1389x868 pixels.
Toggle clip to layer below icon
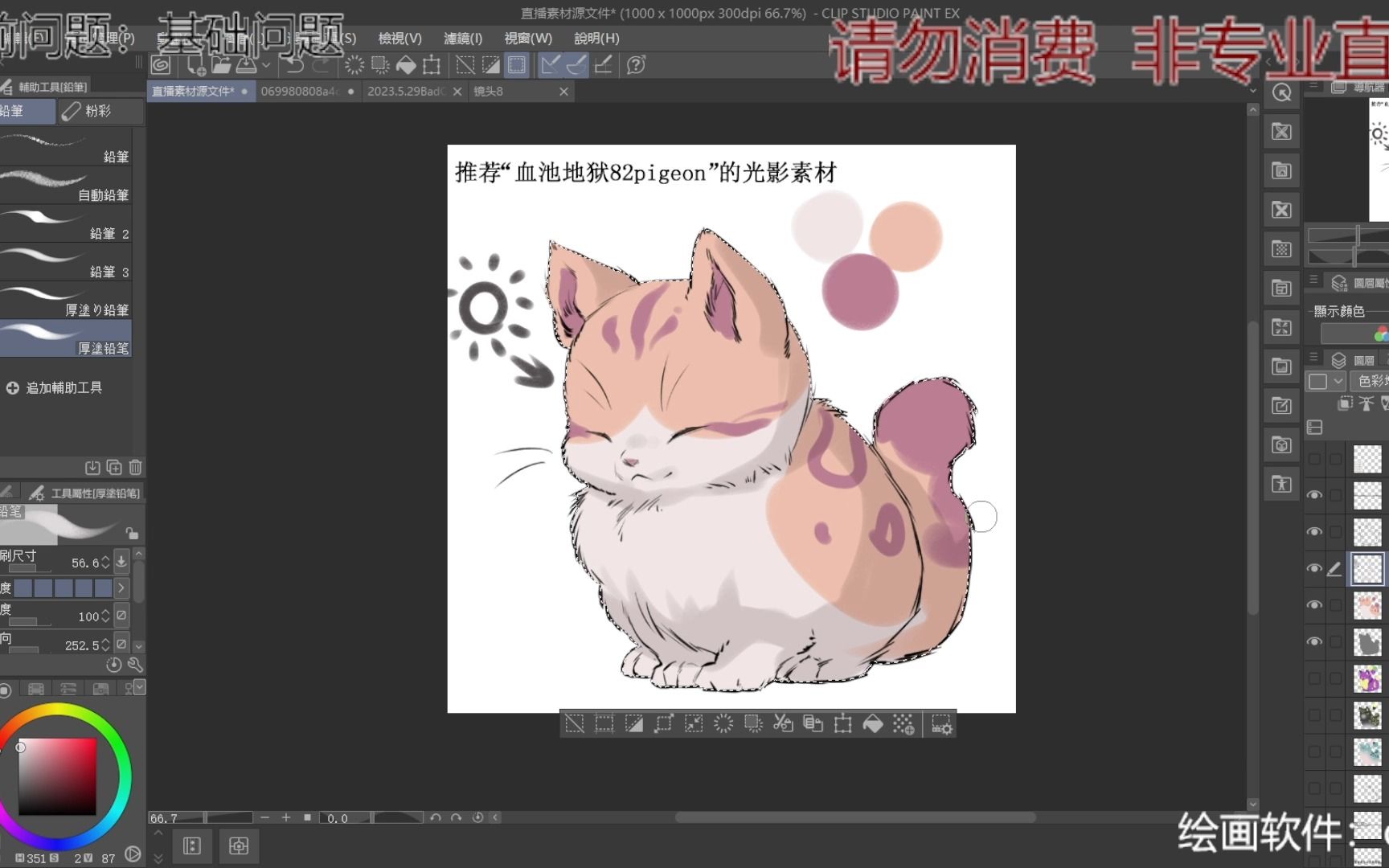(x=1345, y=403)
